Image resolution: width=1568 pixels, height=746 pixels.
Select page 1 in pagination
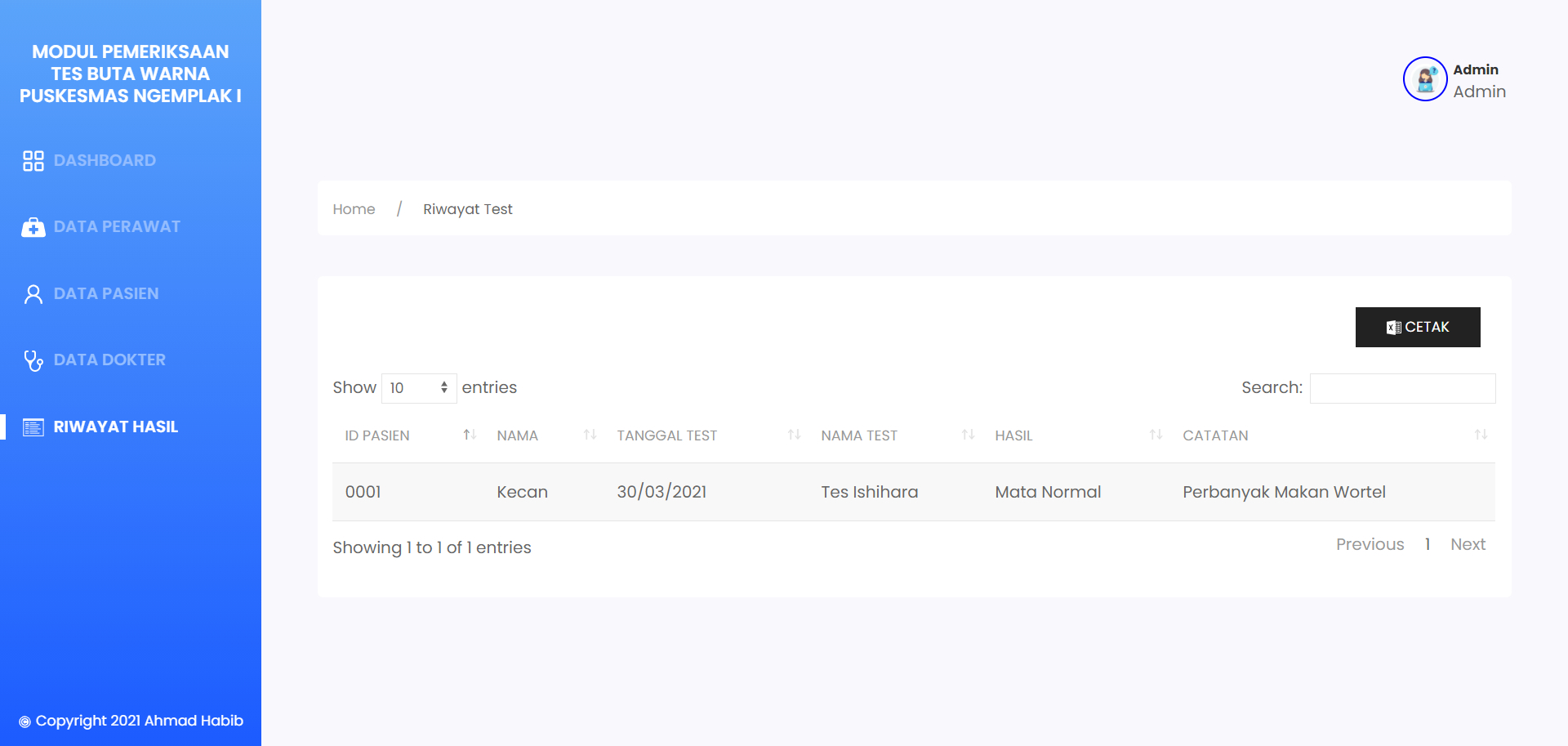[x=1427, y=545]
